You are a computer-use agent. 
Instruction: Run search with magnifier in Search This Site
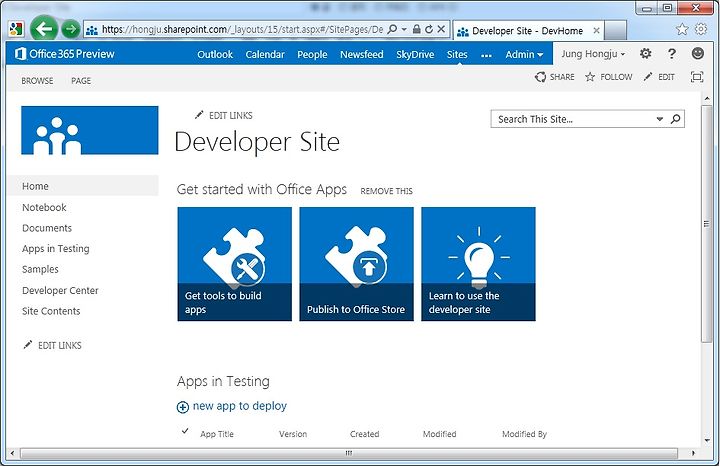(x=675, y=119)
